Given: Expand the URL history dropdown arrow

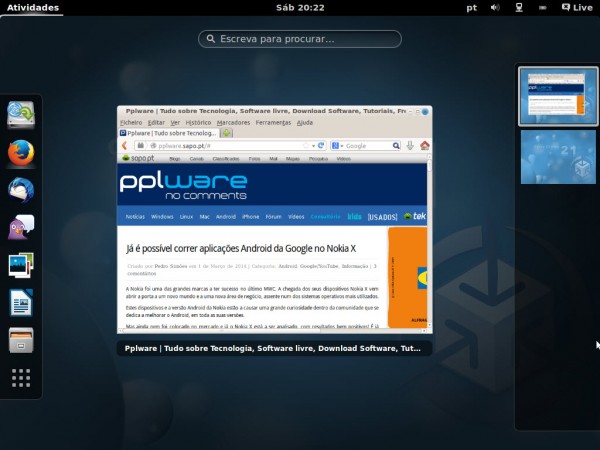Looking at the screenshot, I should click(x=313, y=146).
